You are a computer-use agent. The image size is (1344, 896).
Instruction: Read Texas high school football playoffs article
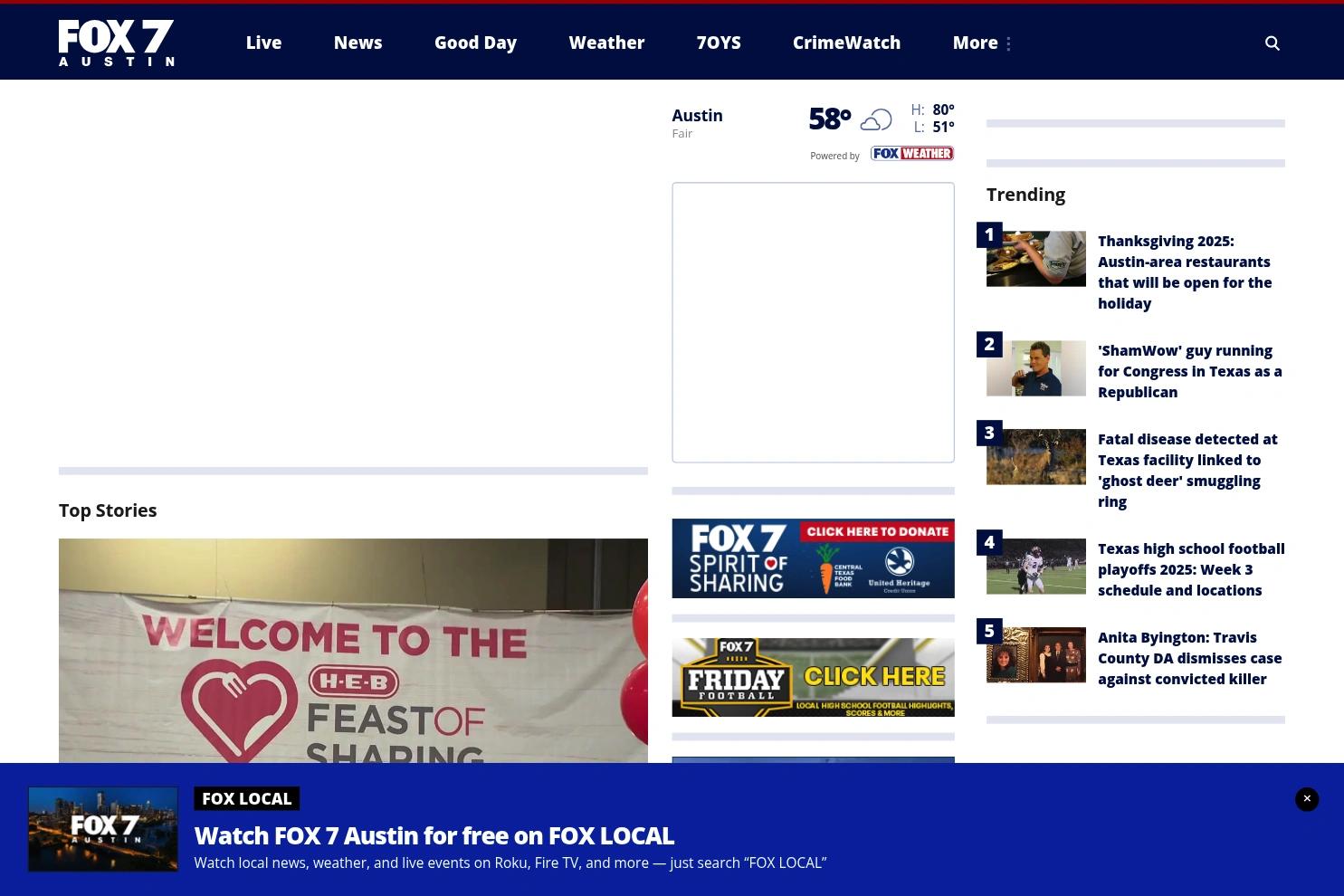point(1191,569)
